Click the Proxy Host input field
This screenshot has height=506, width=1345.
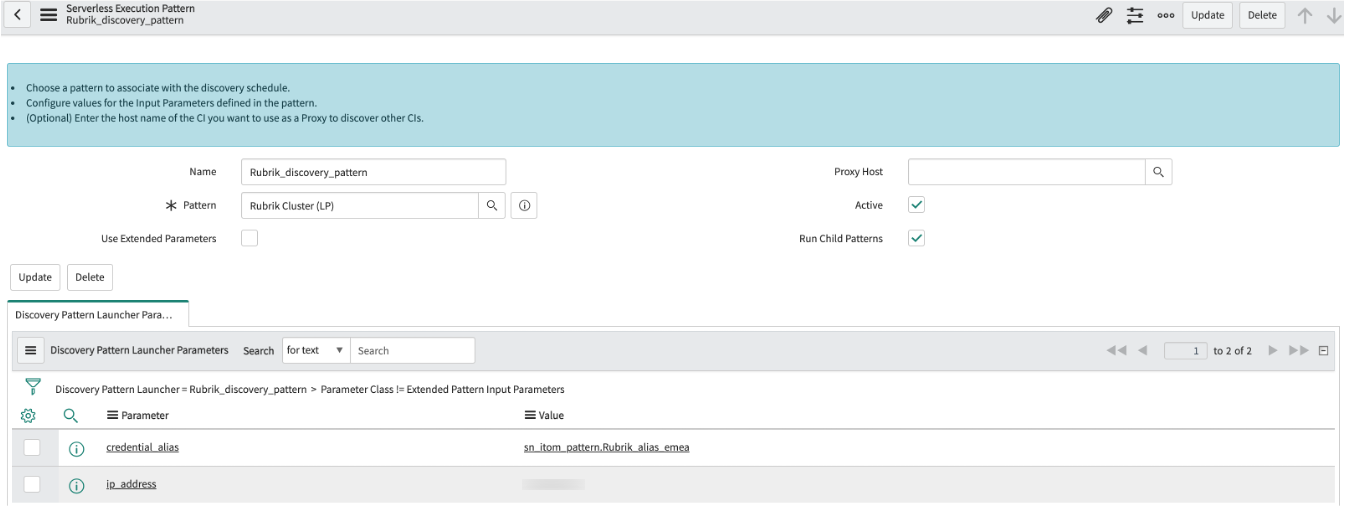coord(1026,172)
